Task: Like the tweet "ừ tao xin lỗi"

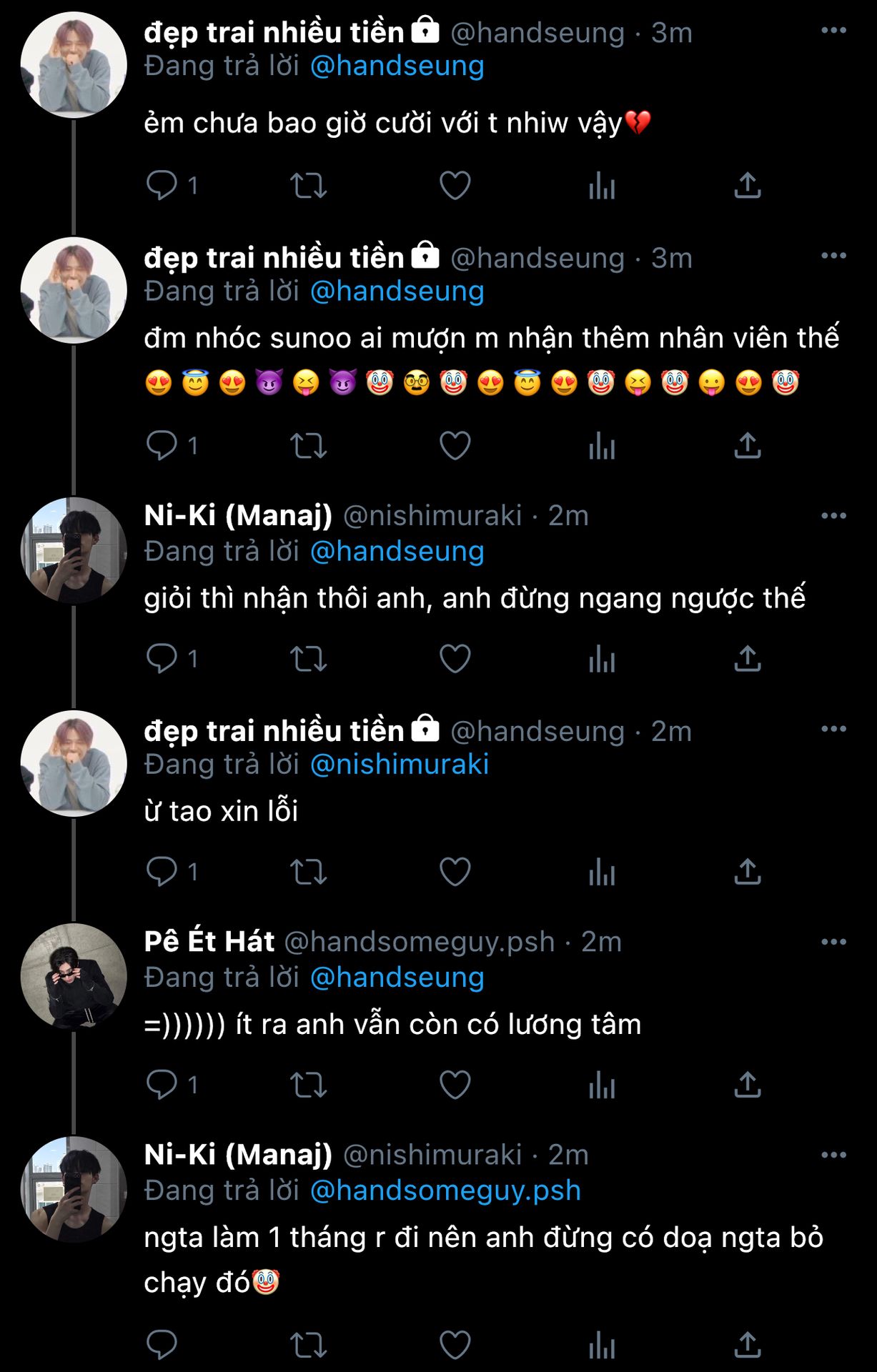Action: coord(455,871)
